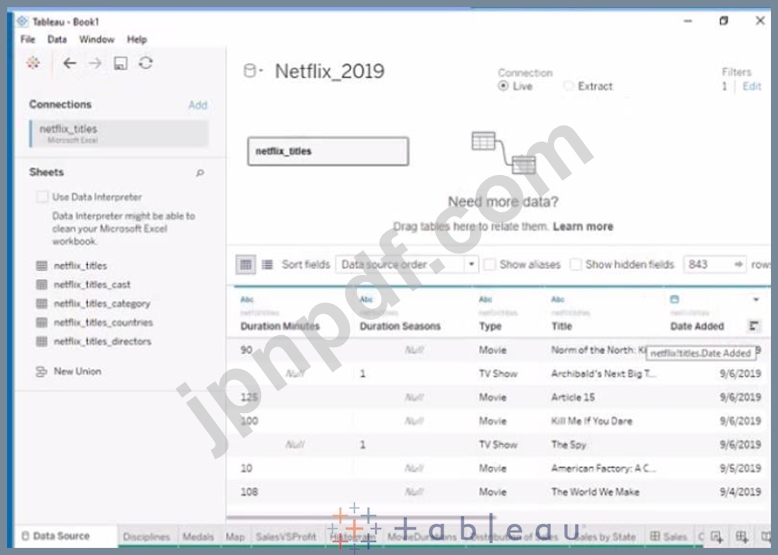Click the back arrow in the toolbar
The height and width of the screenshot is (555, 778).
[x=69, y=63]
